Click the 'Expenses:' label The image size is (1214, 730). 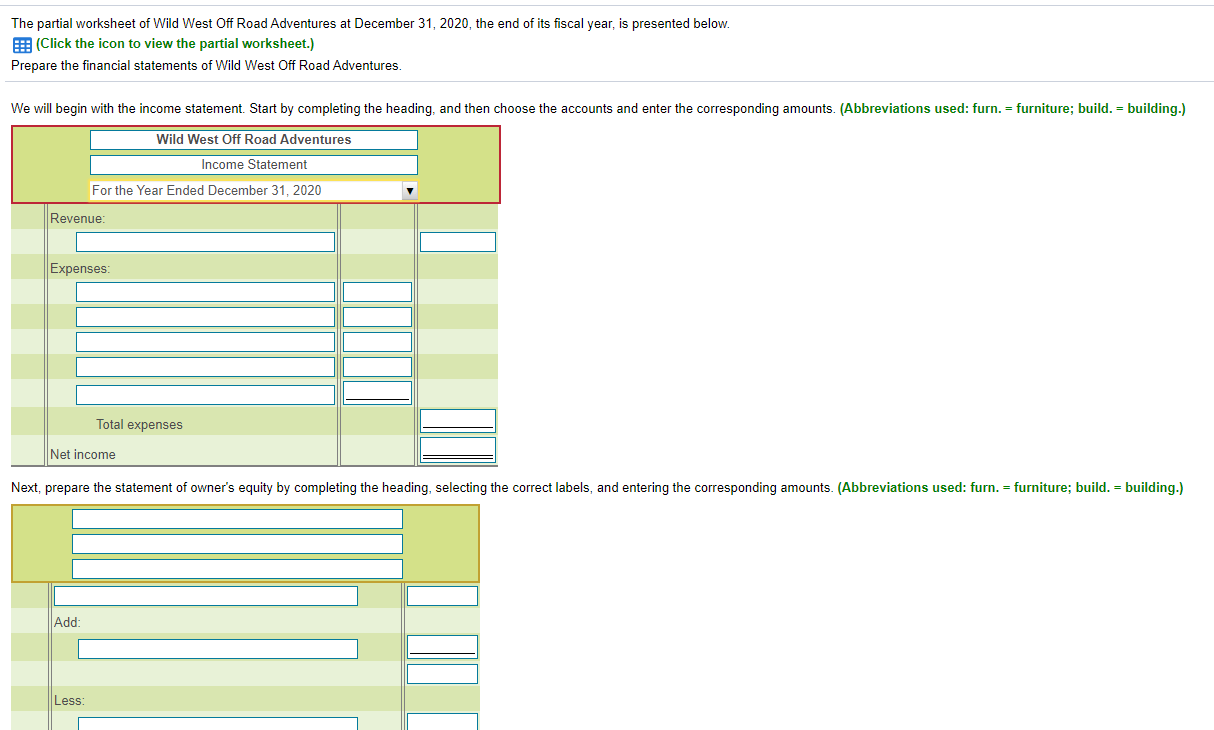click(80, 269)
